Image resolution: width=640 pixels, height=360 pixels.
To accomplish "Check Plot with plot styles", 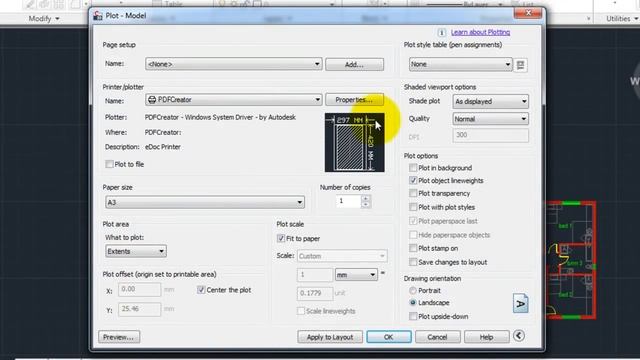I will [x=413, y=207].
